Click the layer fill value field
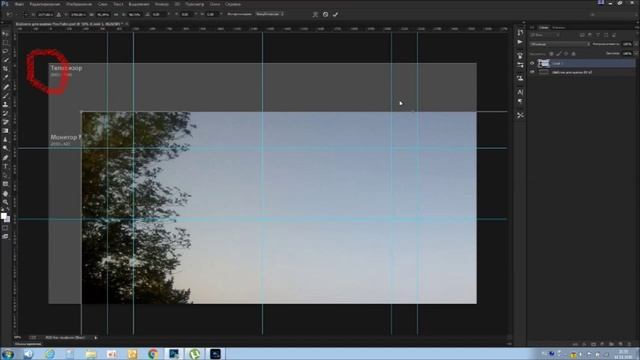Viewport: 640px width, 360px height. [x=627, y=53]
